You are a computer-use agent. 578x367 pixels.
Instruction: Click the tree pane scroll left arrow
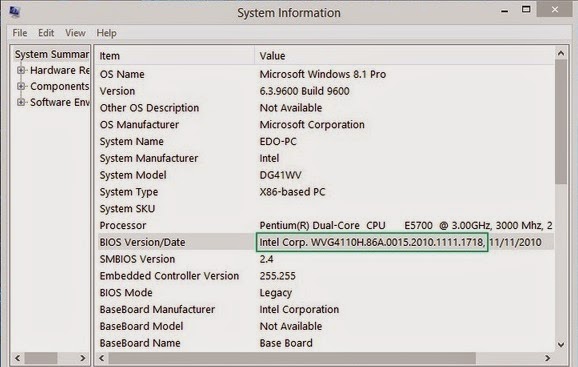click(18, 358)
